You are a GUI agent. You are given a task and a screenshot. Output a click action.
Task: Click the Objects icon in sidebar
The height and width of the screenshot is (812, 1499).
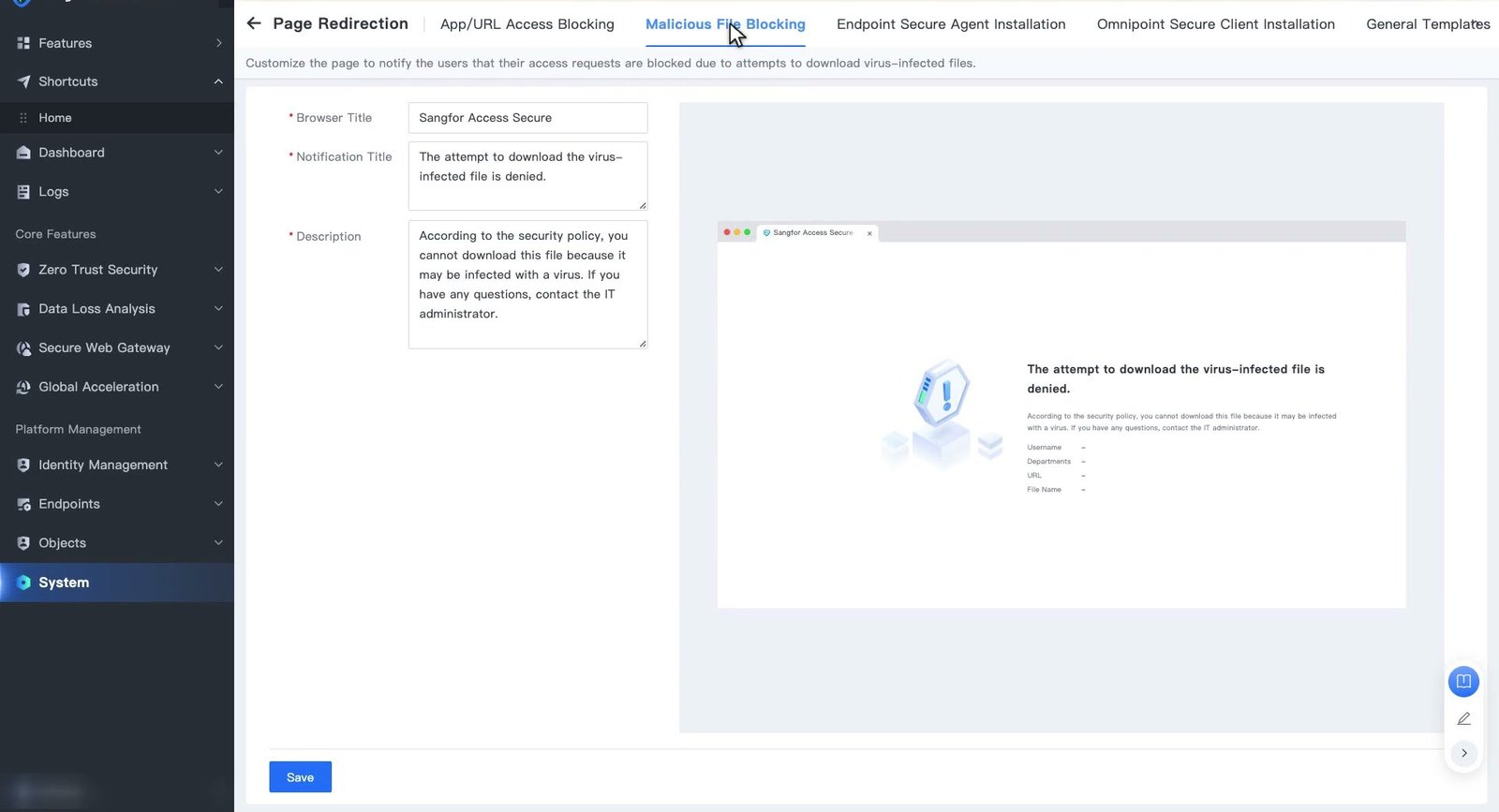tap(23, 543)
